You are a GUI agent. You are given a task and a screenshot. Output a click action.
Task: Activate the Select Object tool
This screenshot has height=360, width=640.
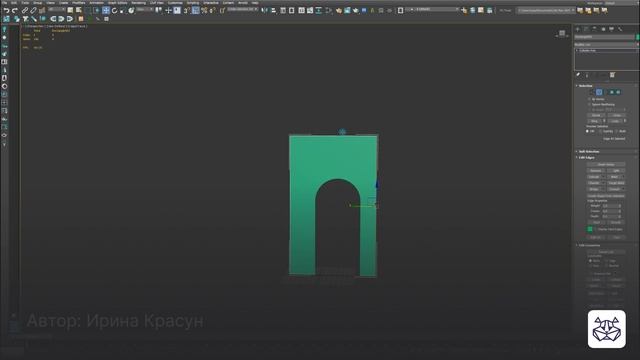click(x=70, y=10)
